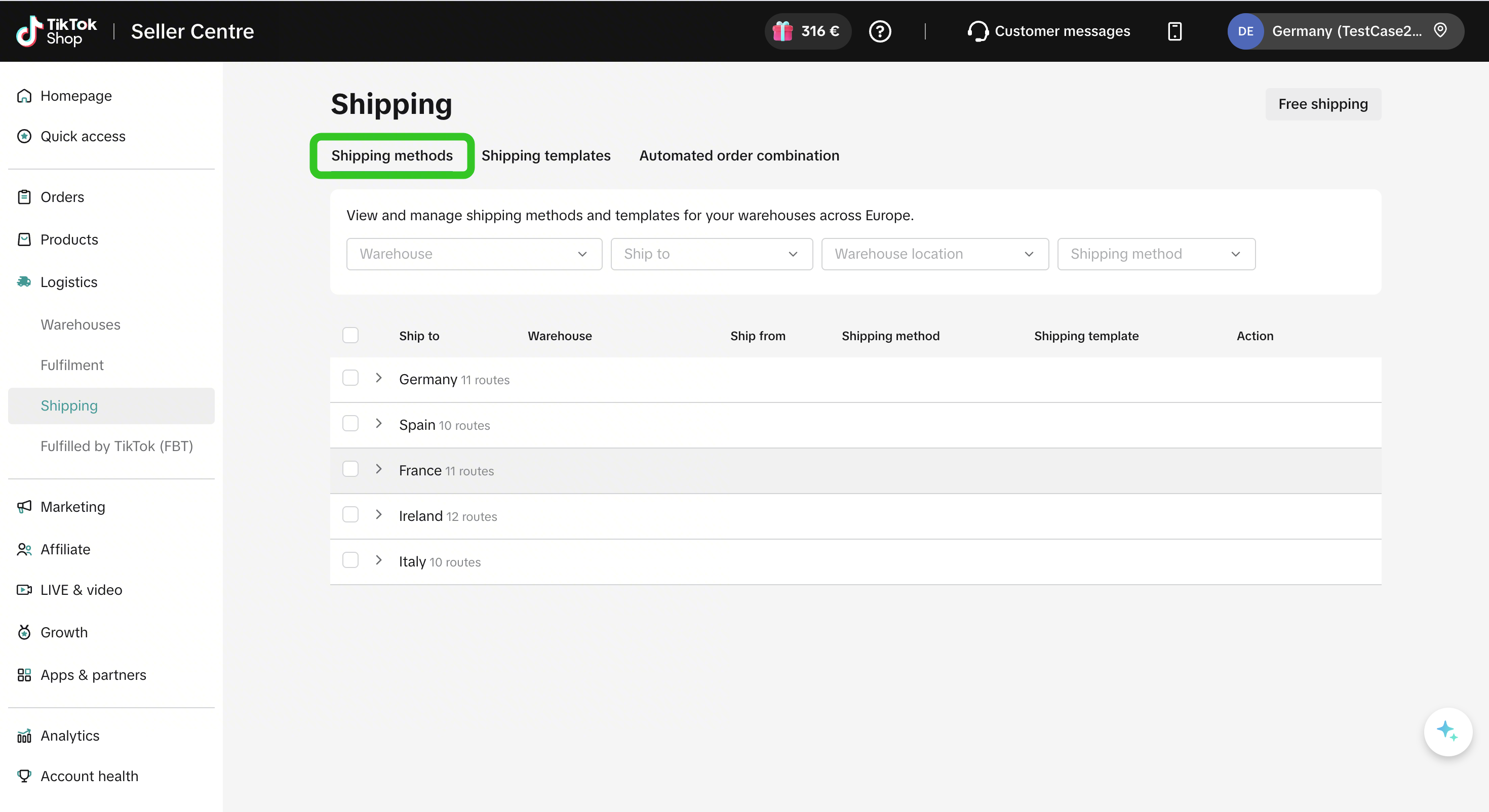Check the France row checkbox
The image size is (1489, 812).
pyautogui.click(x=350, y=469)
